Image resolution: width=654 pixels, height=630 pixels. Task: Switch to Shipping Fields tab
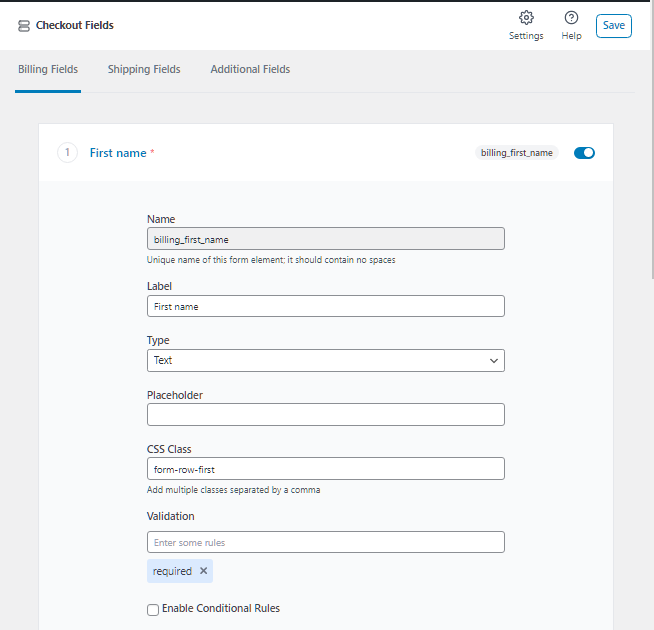pos(144,70)
